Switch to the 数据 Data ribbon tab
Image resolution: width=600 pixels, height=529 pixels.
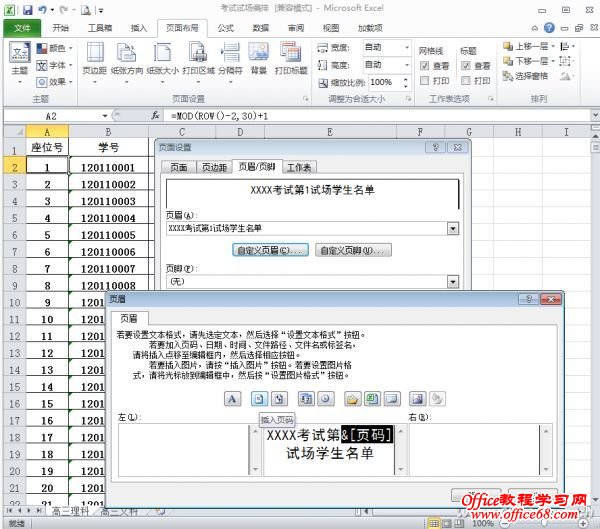tap(261, 28)
